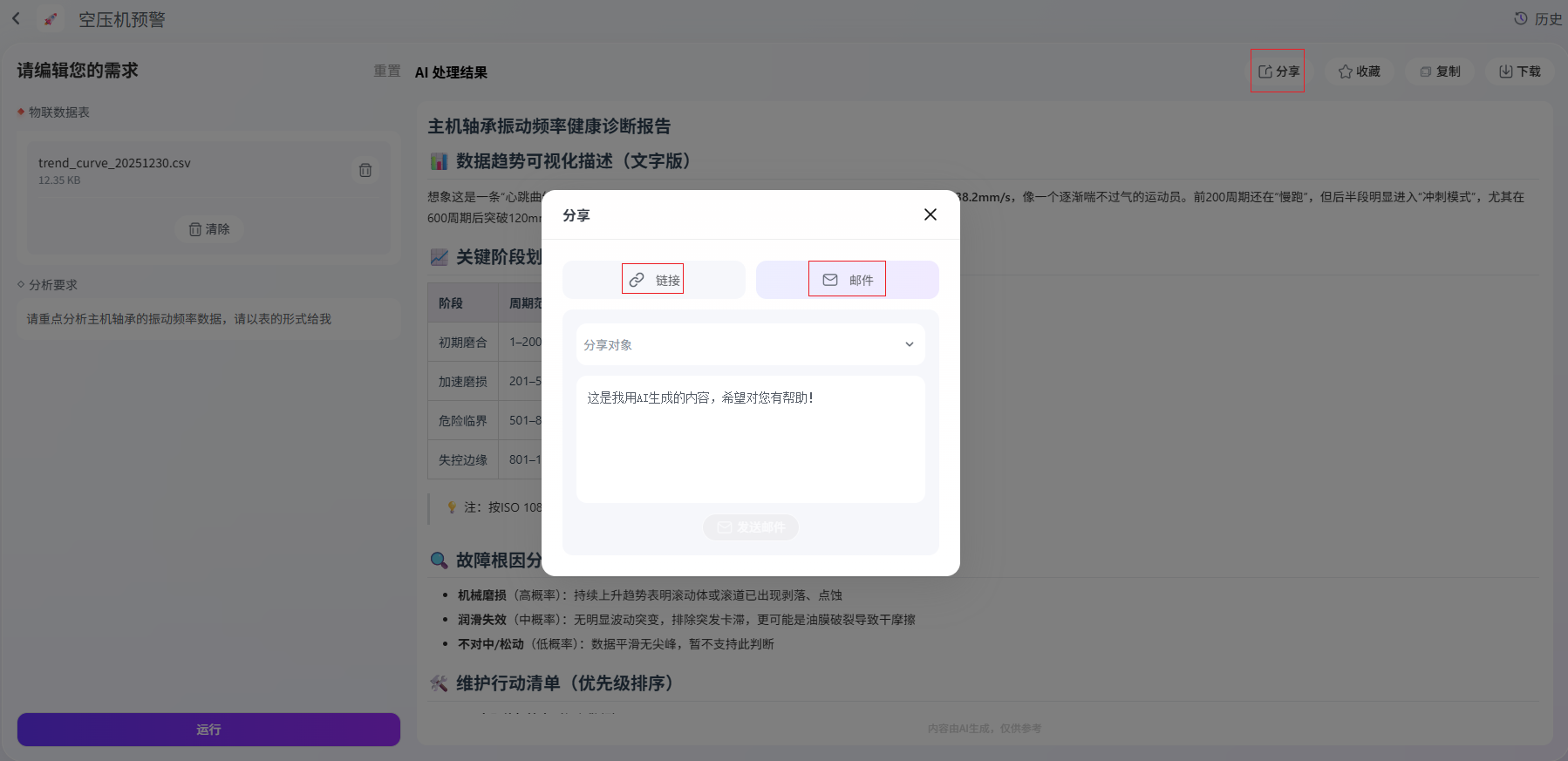Open the 历史 history panel
The image size is (1568, 761).
tap(1538, 18)
